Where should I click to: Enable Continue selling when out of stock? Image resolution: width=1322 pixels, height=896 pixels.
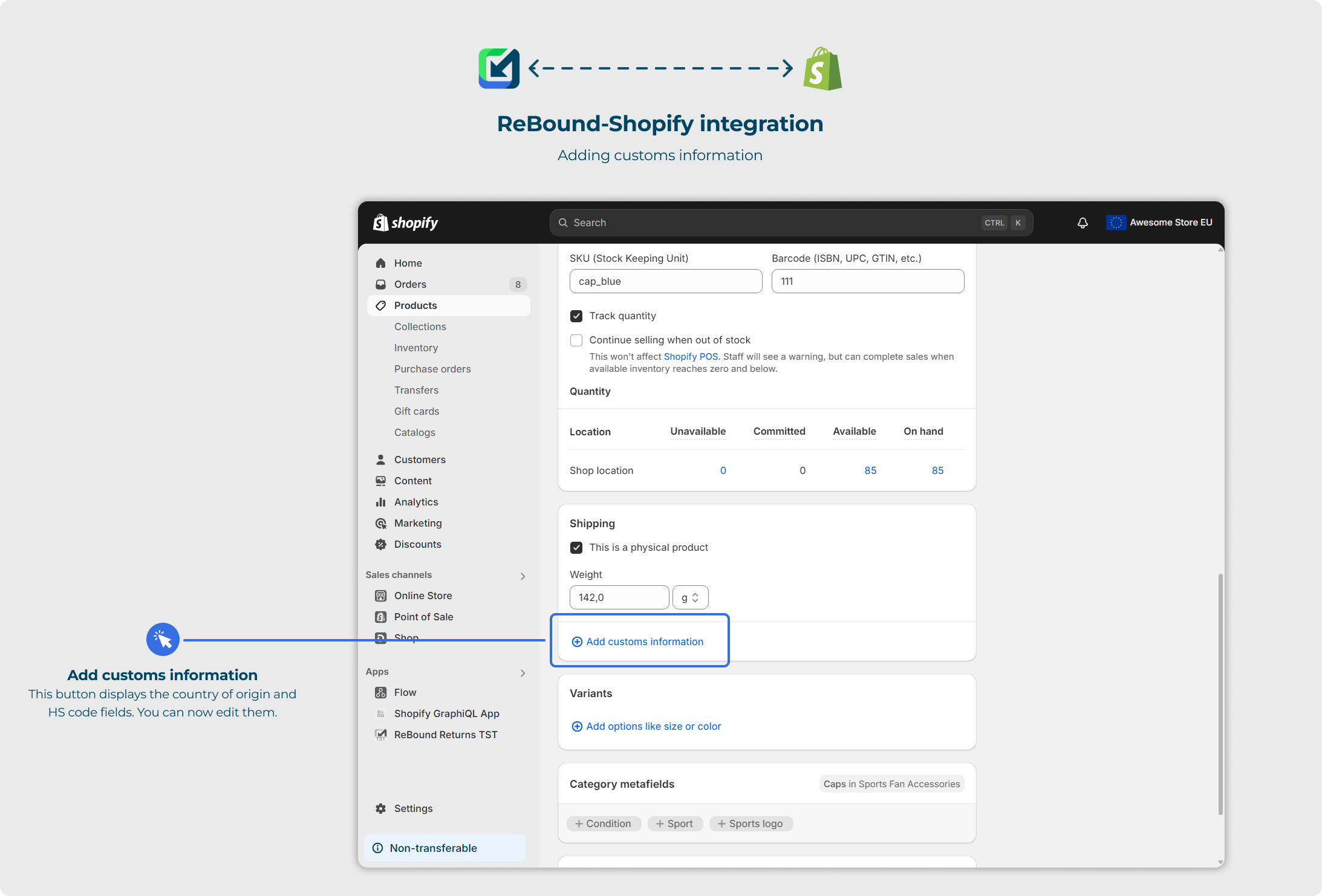coord(576,340)
